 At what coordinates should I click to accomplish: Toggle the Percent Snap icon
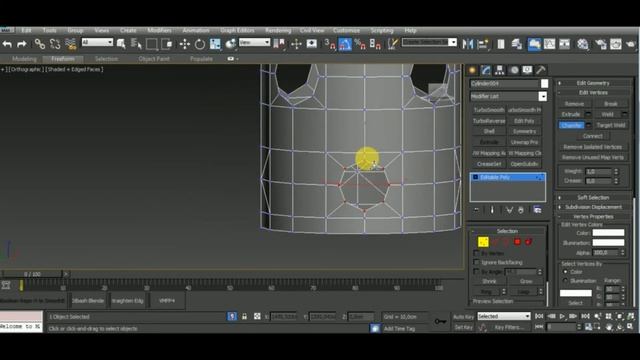coord(360,44)
